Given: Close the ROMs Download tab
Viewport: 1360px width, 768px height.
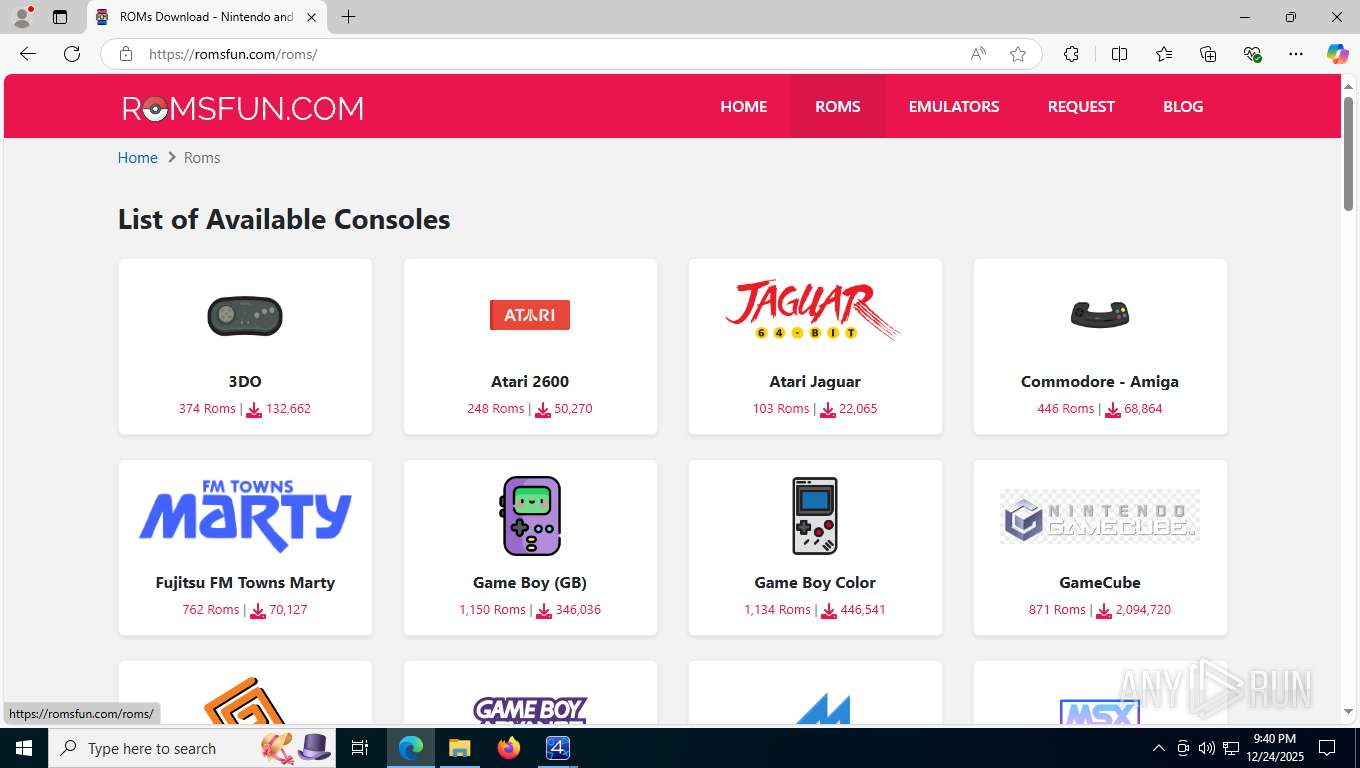Looking at the screenshot, I should tap(312, 17).
